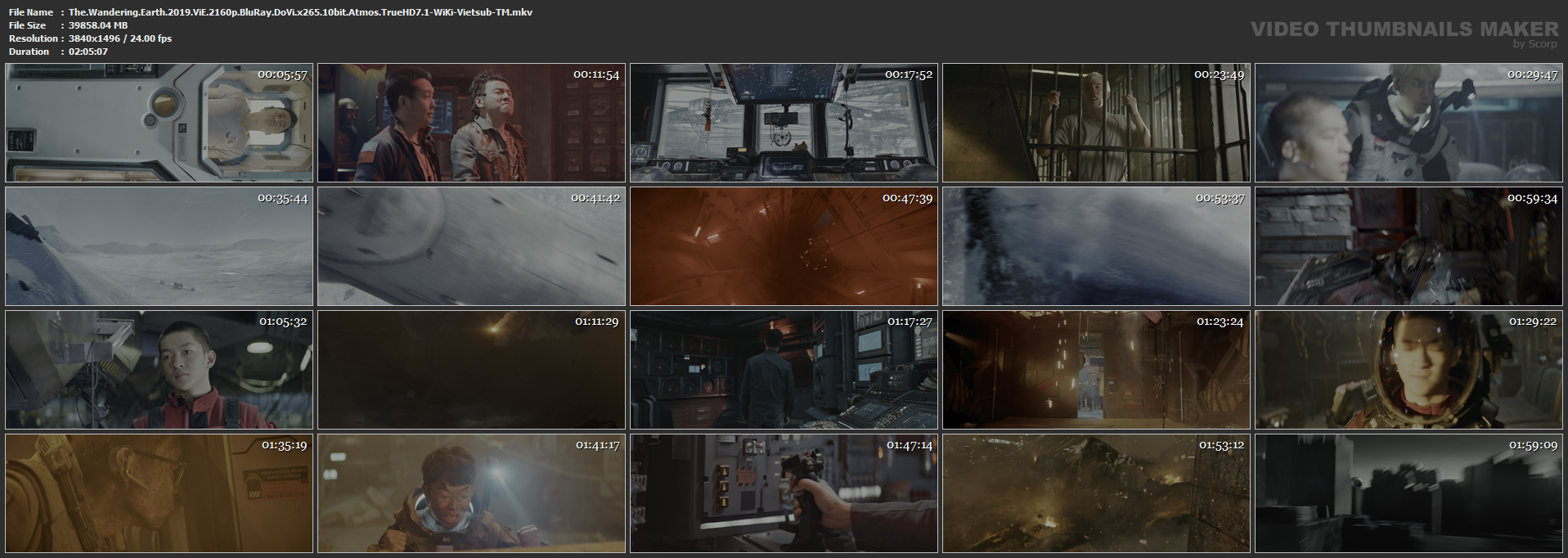The image size is (1568, 558).
Task: Click the thumbnail at 00:59:34
Action: pyautogui.click(x=1409, y=246)
